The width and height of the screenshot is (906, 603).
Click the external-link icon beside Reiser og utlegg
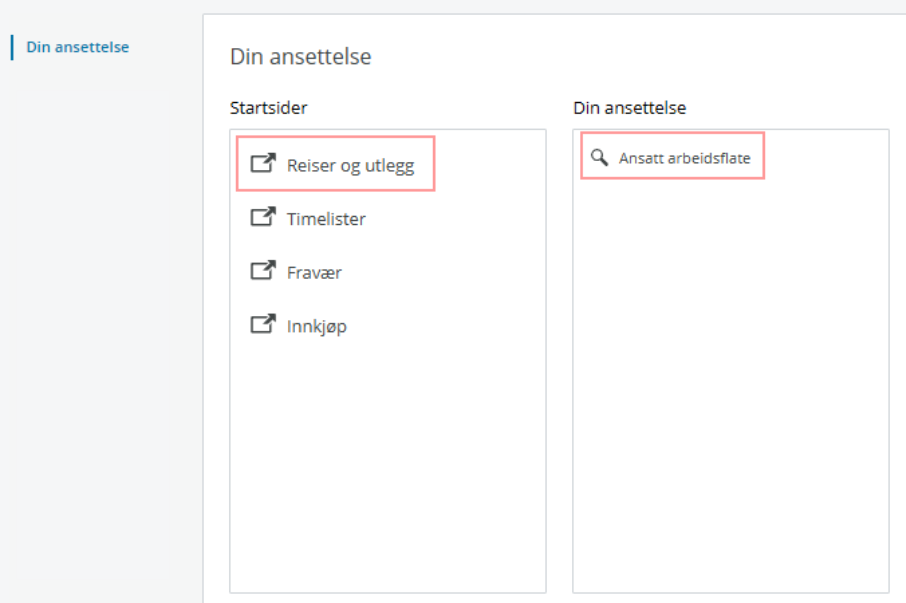262,163
